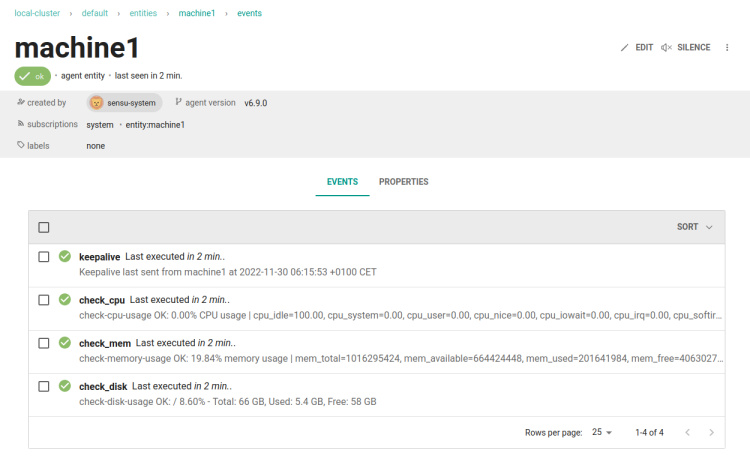Open the rows per page dropdown
Screen dimensions: 750x468
point(602,432)
